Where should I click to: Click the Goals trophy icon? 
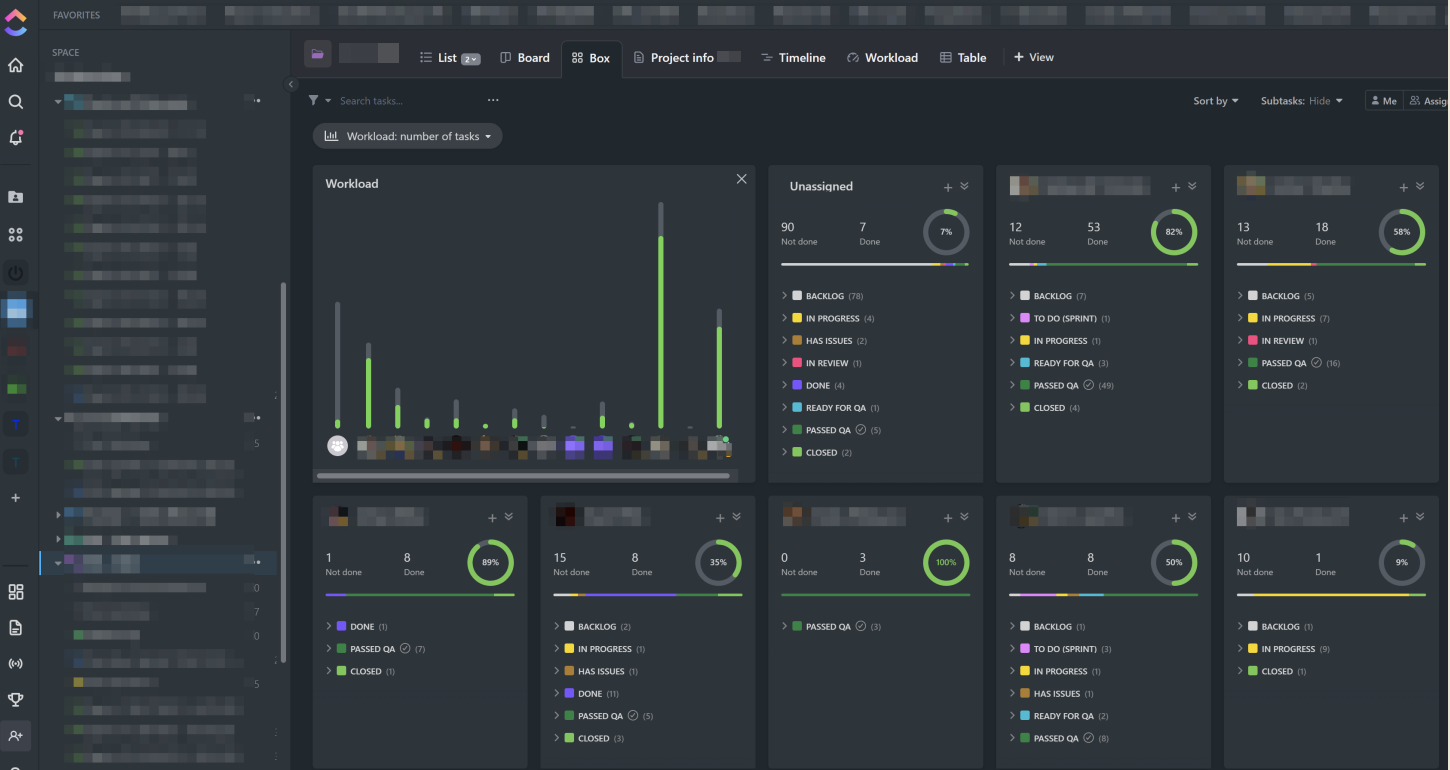[x=15, y=700]
